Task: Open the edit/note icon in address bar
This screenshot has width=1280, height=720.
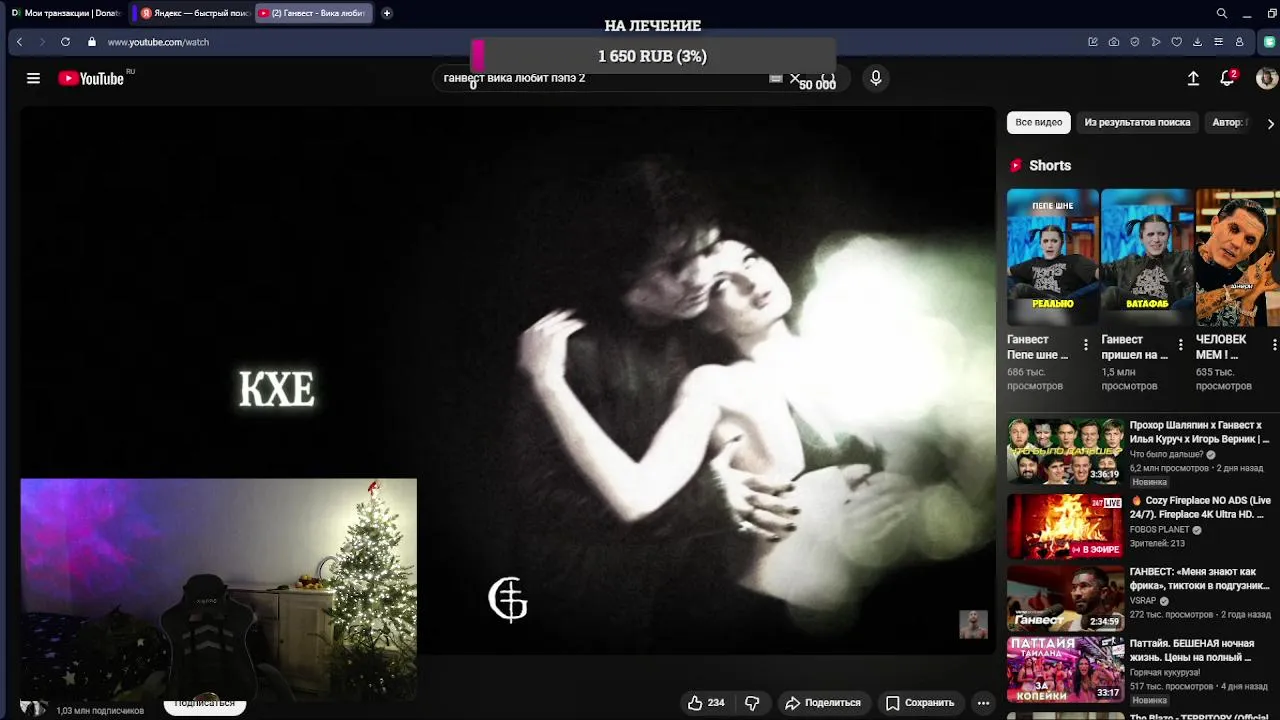Action: 1093,42
